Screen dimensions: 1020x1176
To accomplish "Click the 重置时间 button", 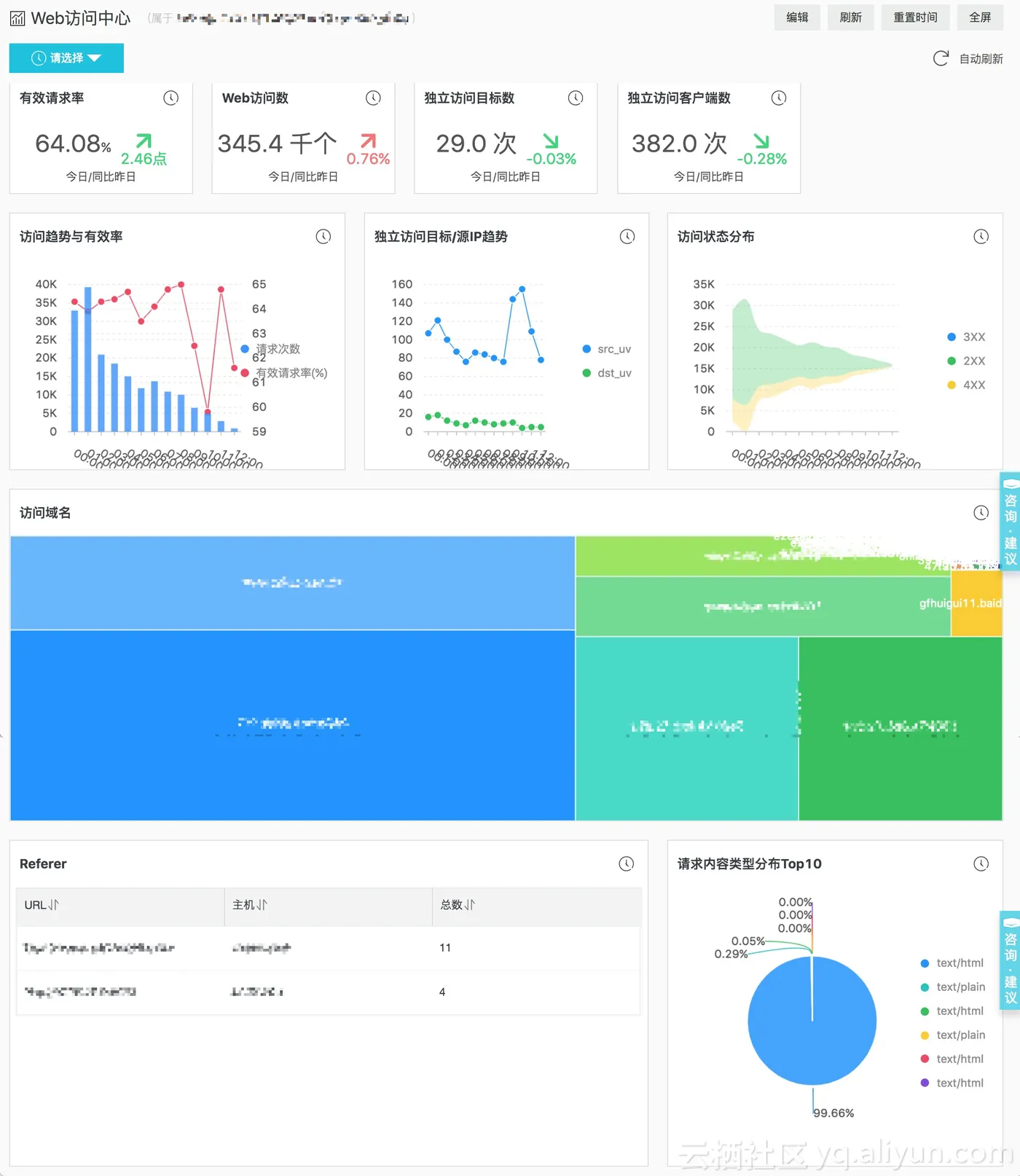I will pyautogui.click(x=915, y=17).
